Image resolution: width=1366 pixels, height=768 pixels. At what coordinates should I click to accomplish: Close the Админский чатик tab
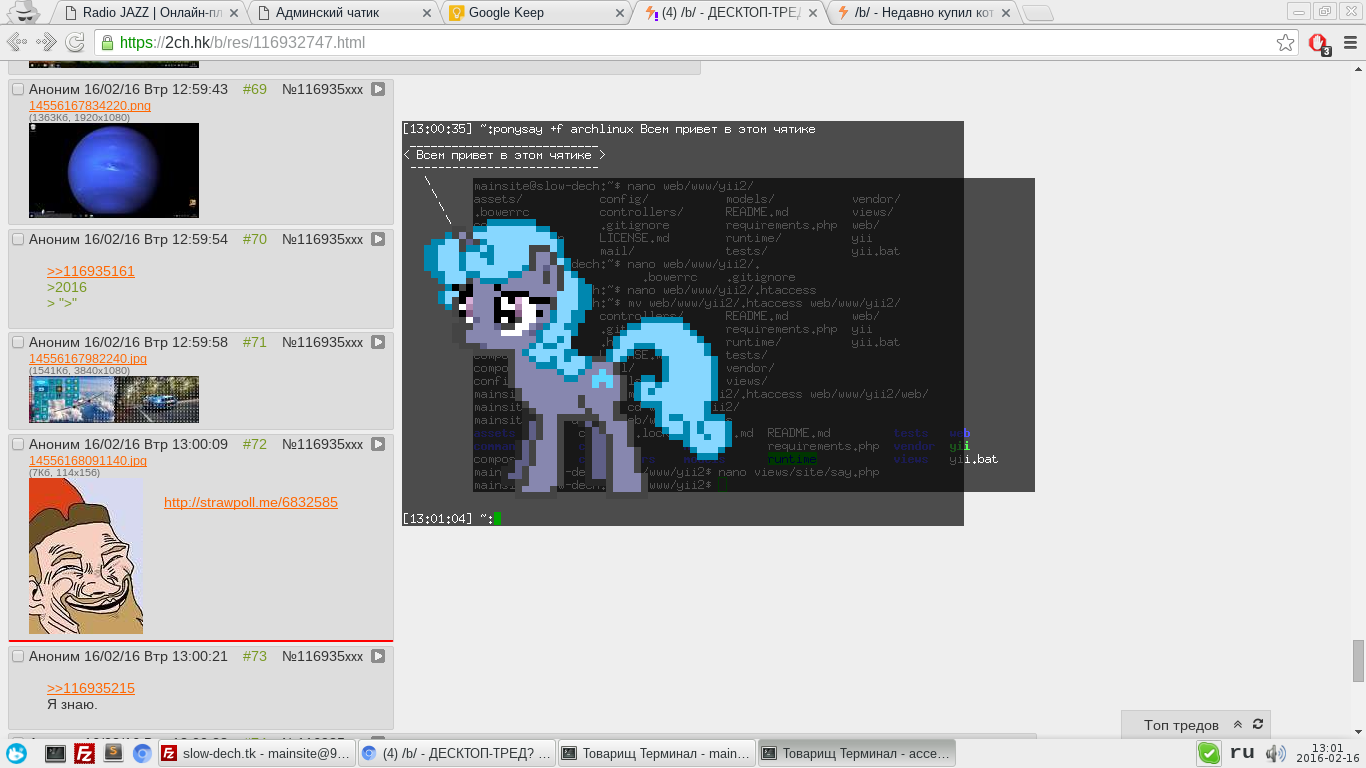click(427, 13)
